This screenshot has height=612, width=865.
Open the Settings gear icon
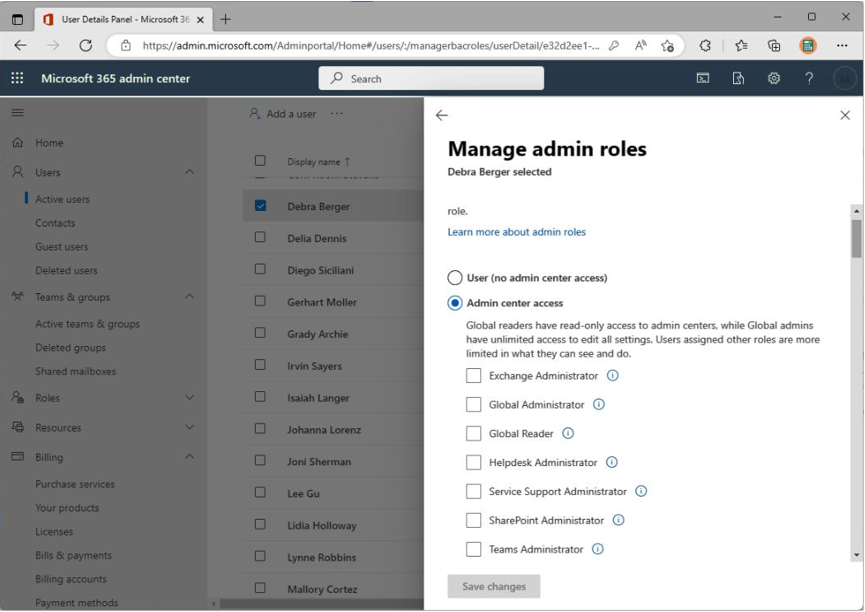click(x=774, y=78)
